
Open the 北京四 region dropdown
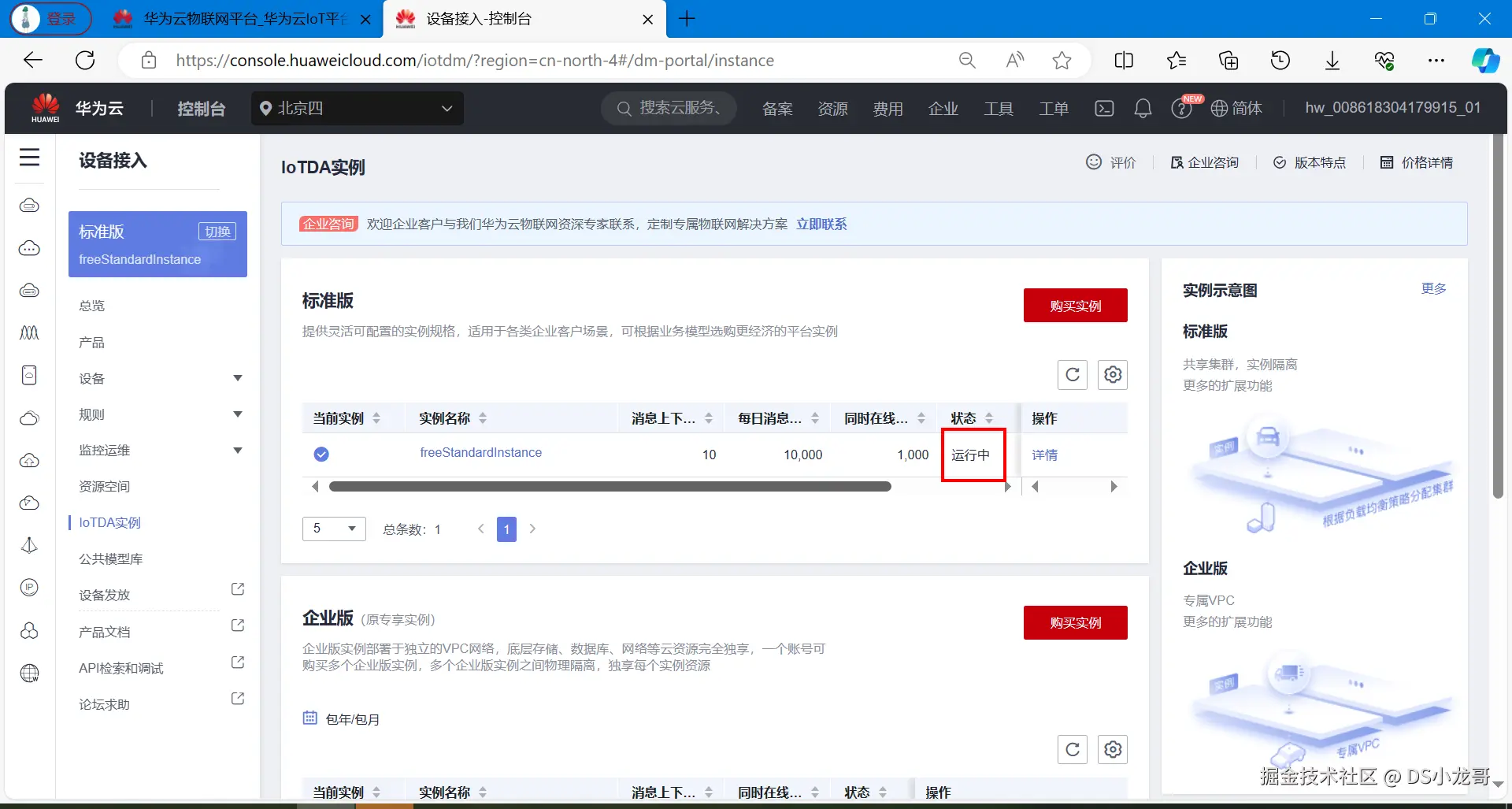(358, 109)
